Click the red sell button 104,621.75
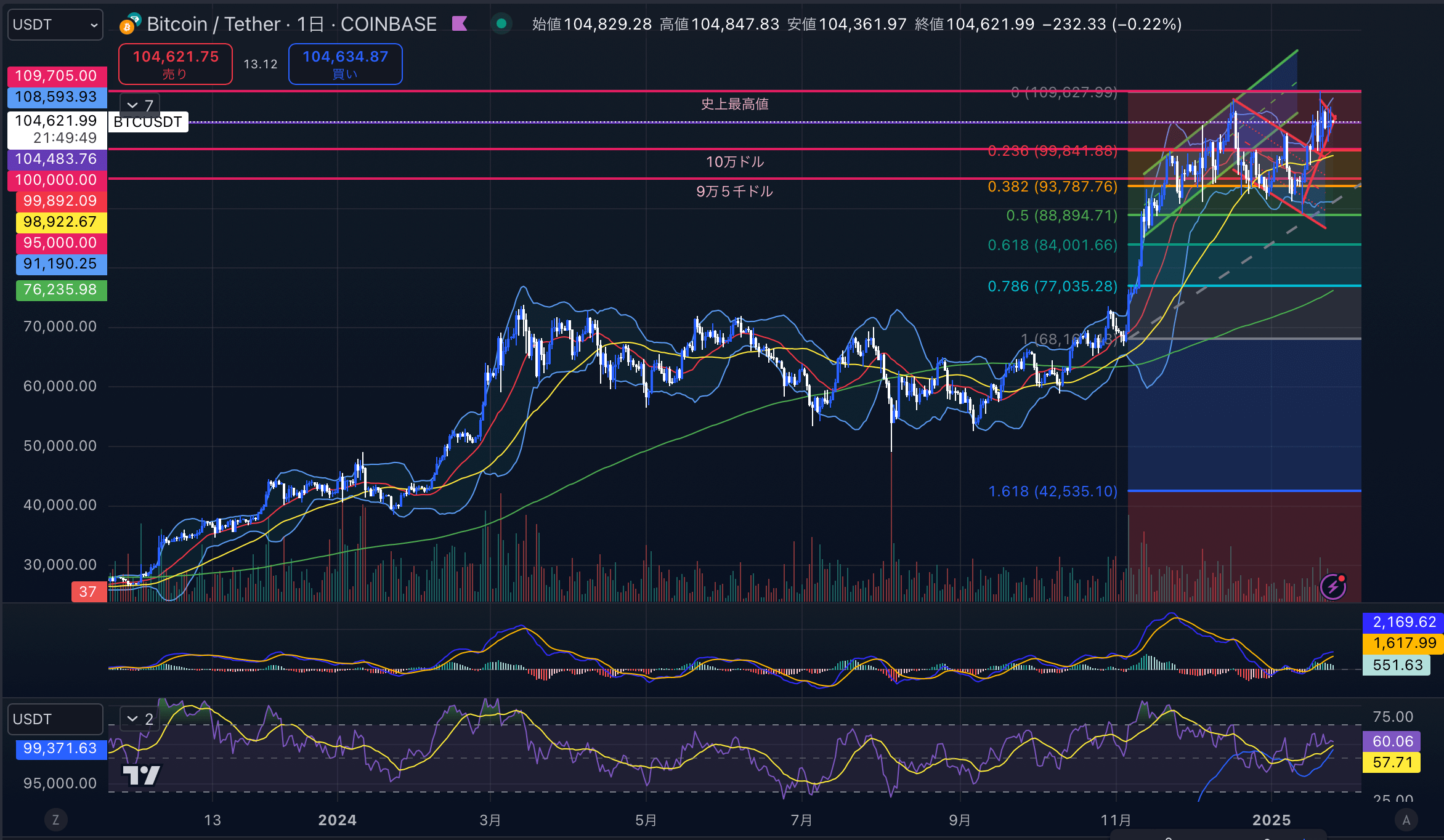The width and height of the screenshot is (1444, 840). point(176,64)
